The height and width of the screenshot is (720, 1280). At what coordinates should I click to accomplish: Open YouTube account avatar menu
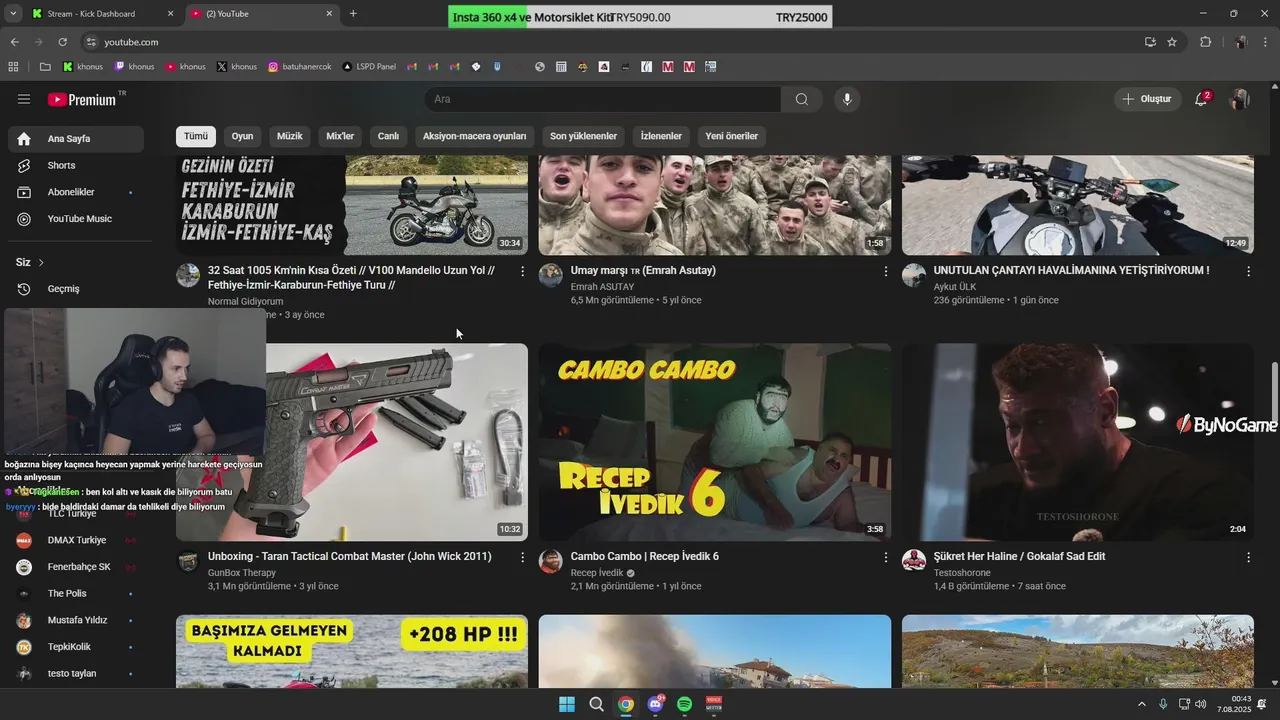click(1240, 99)
